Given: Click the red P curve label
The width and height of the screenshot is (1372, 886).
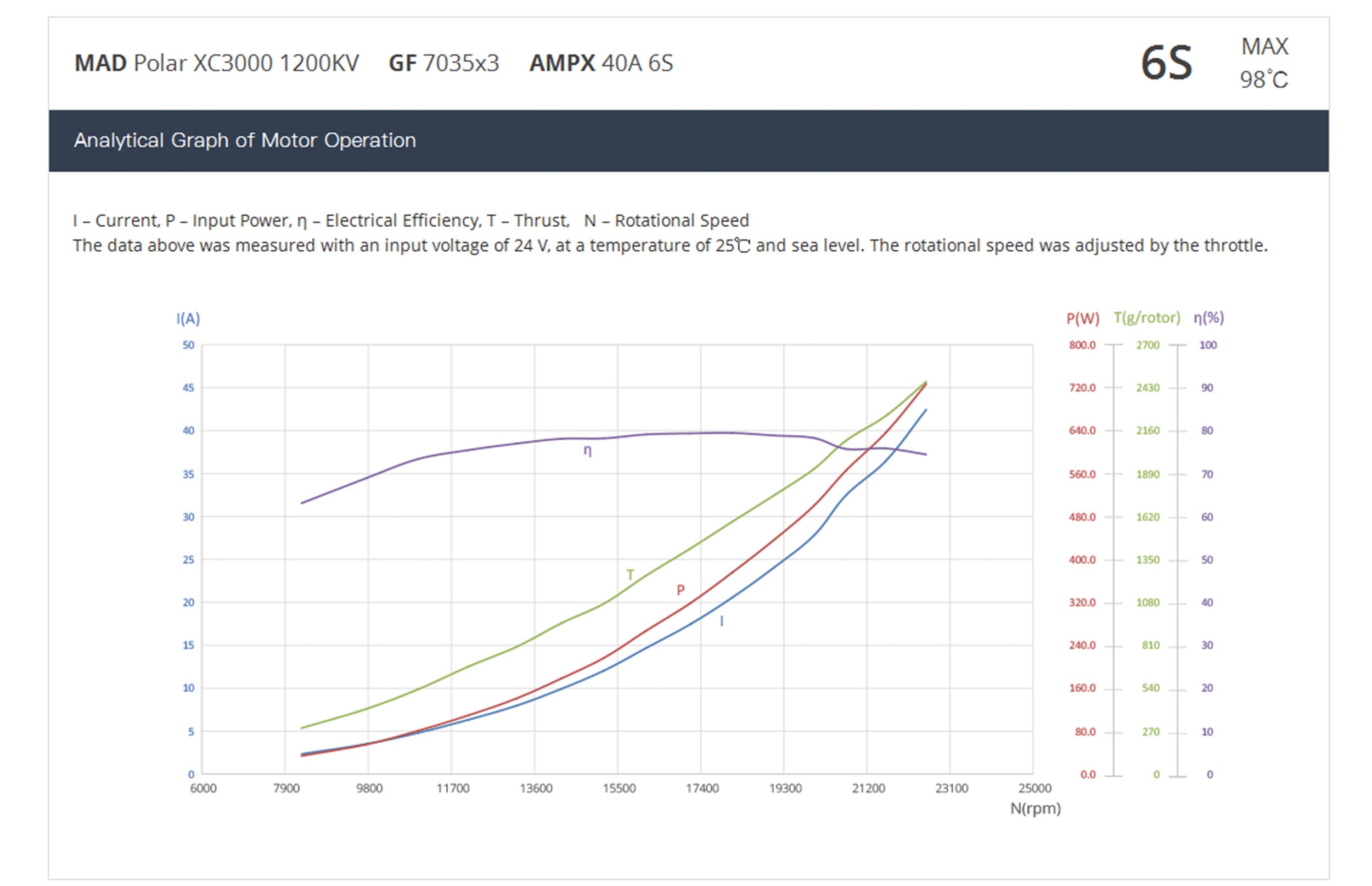Looking at the screenshot, I should [681, 590].
